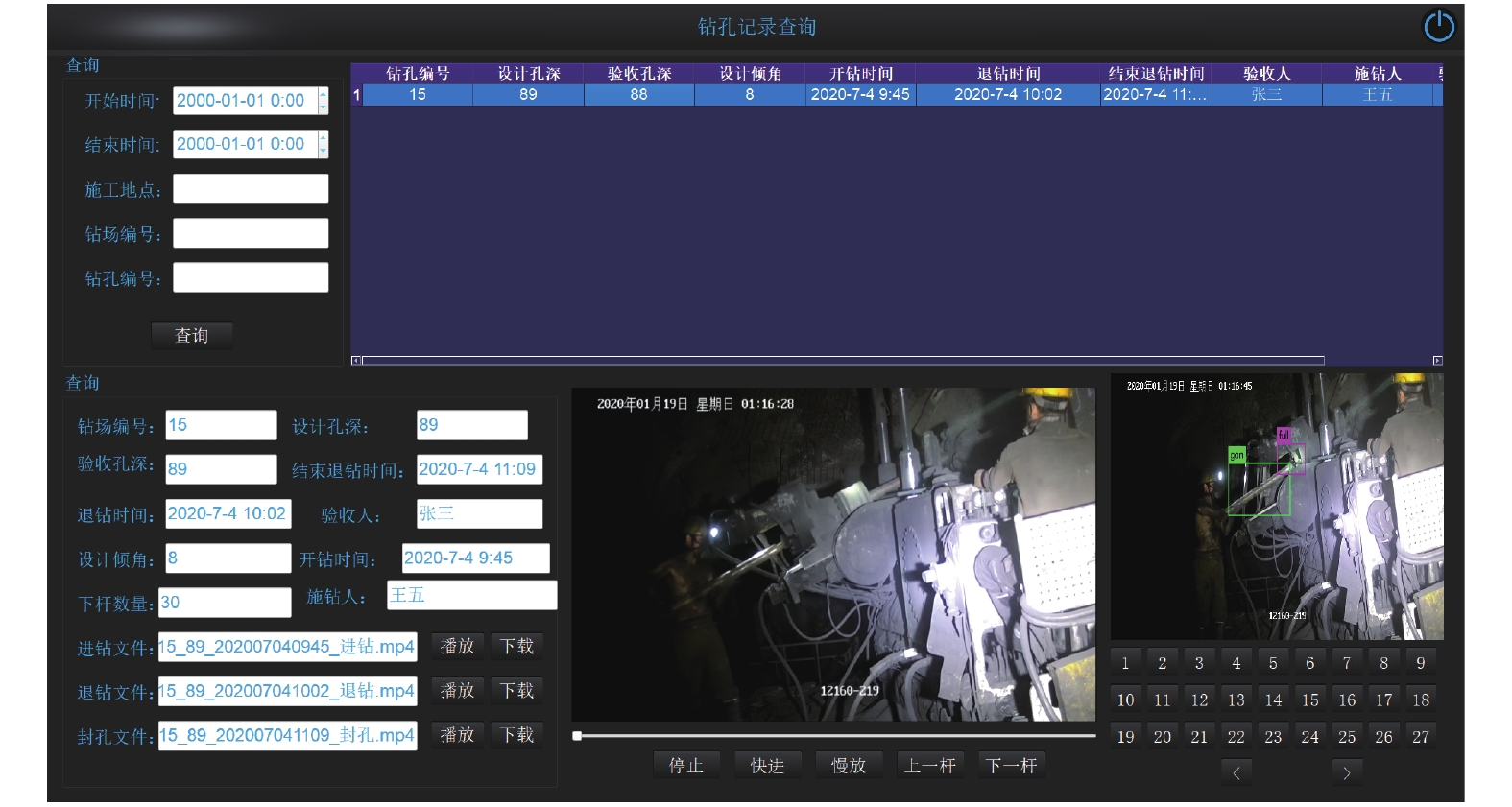
Task: Go to next rod with 下一杆
Action: coord(1011,766)
